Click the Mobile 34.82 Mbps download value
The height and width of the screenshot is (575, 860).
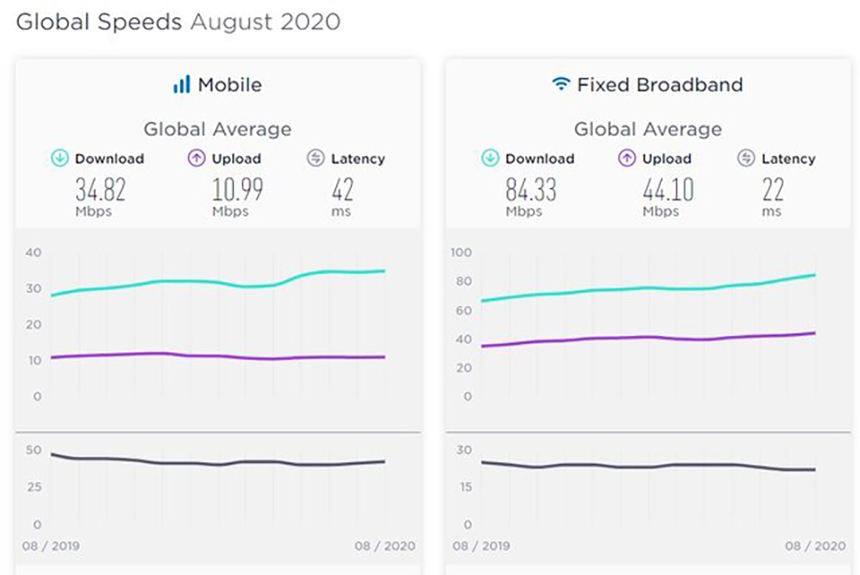[x=98, y=189]
